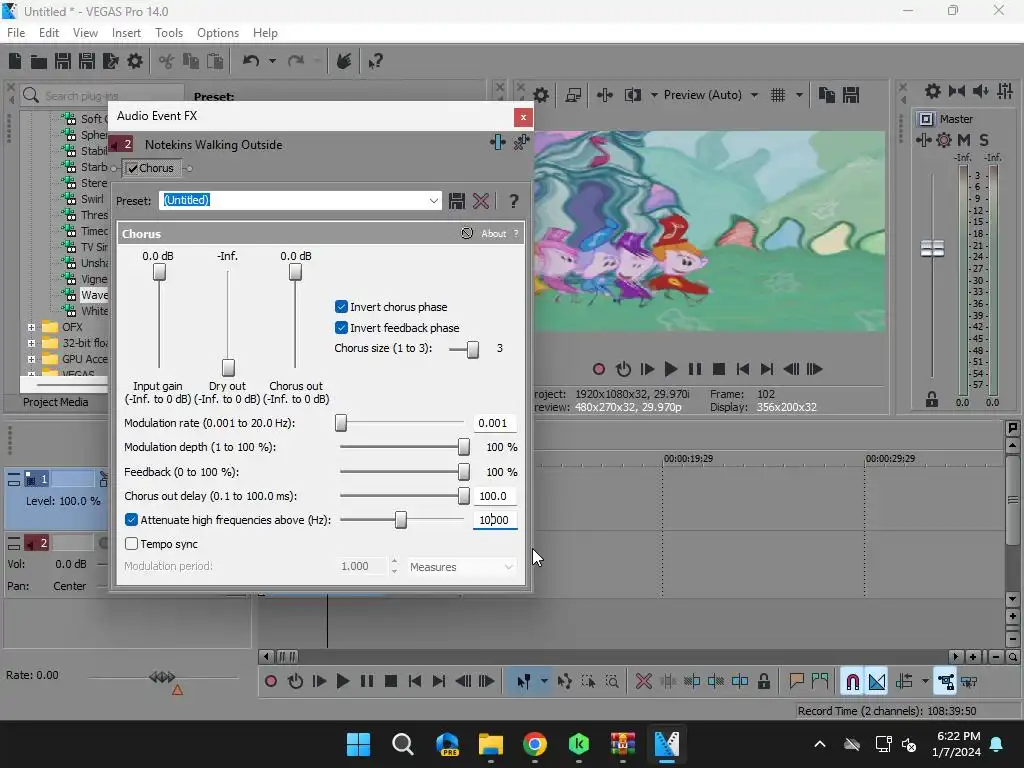Open WinRAR from the taskbar
The height and width of the screenshot is (768, 1024).
[623, 744]
